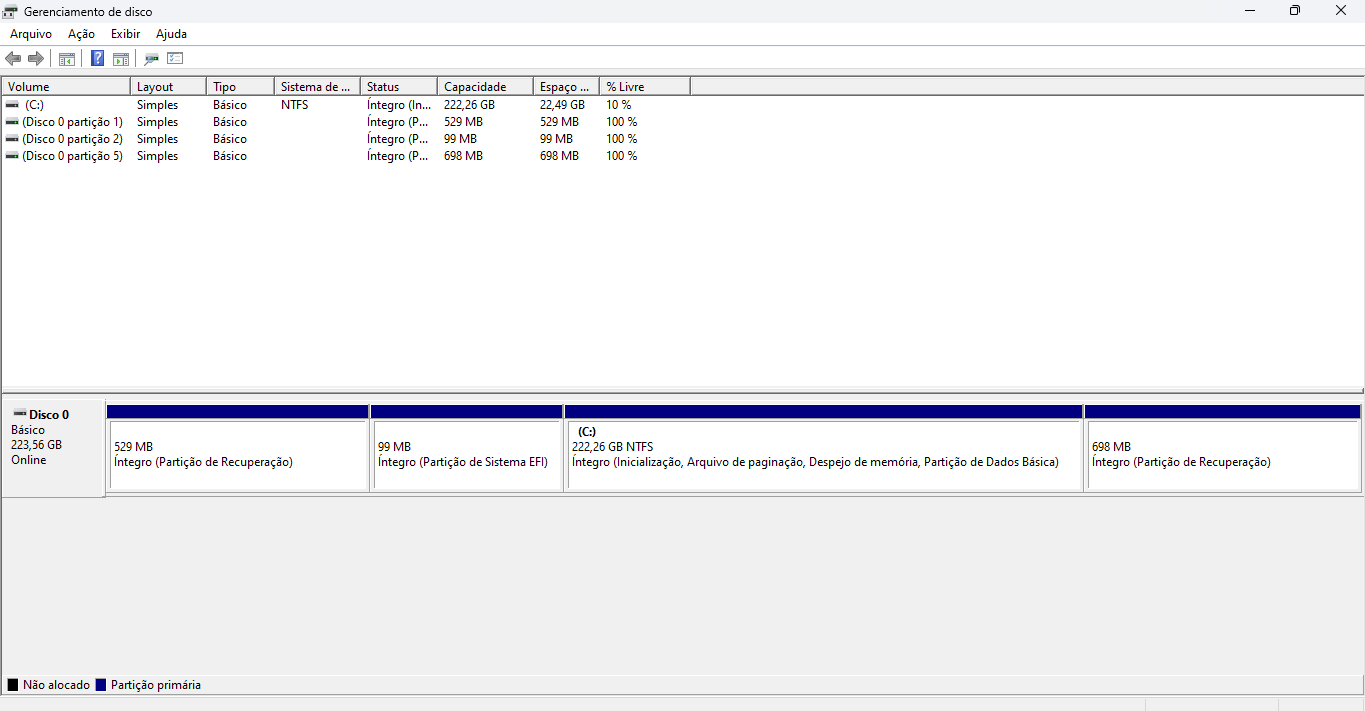Select the (C:) 222,26 GB NTFS partition block
The height and width of the screenshot is (711, 1365).
click(x=824, y=447)
